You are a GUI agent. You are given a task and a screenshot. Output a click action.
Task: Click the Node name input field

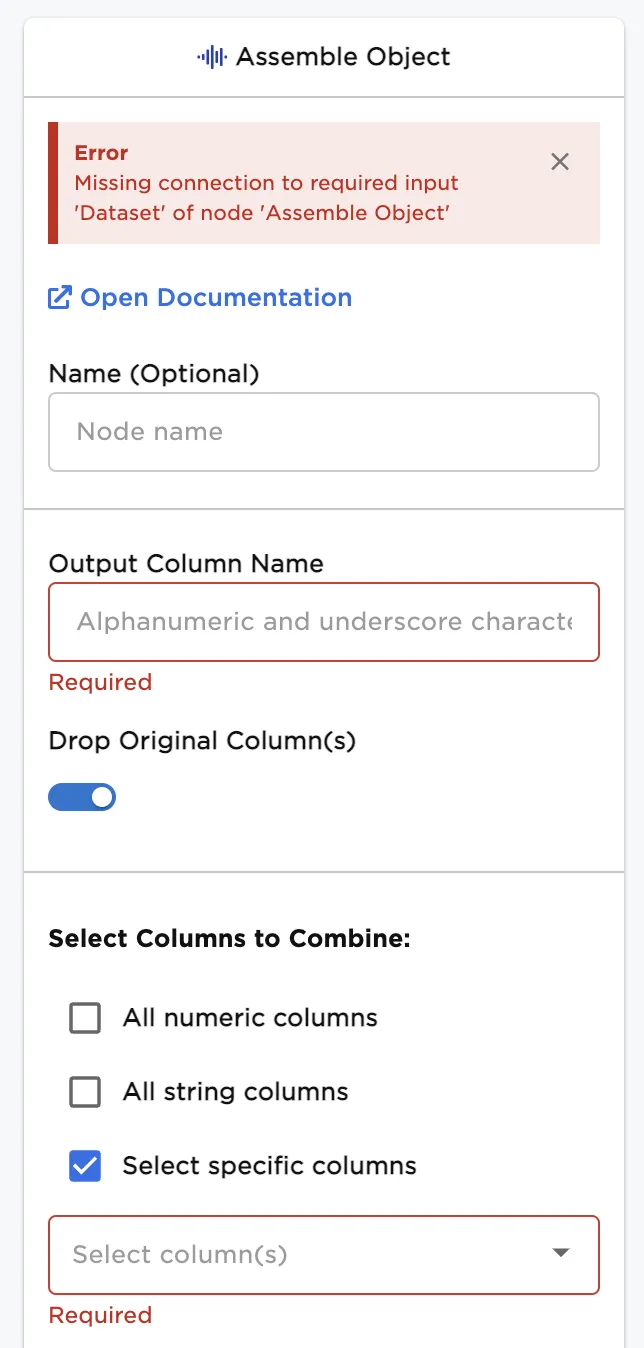tap(324, 431)
